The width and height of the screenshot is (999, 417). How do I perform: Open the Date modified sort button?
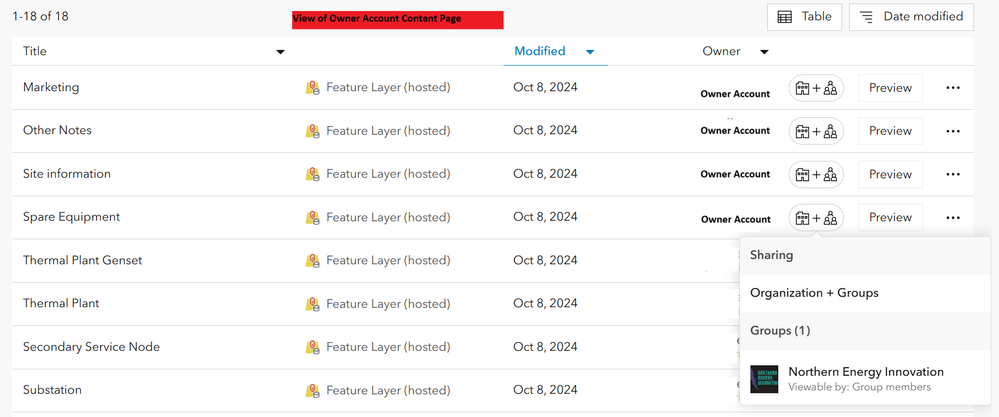[911, 17]
